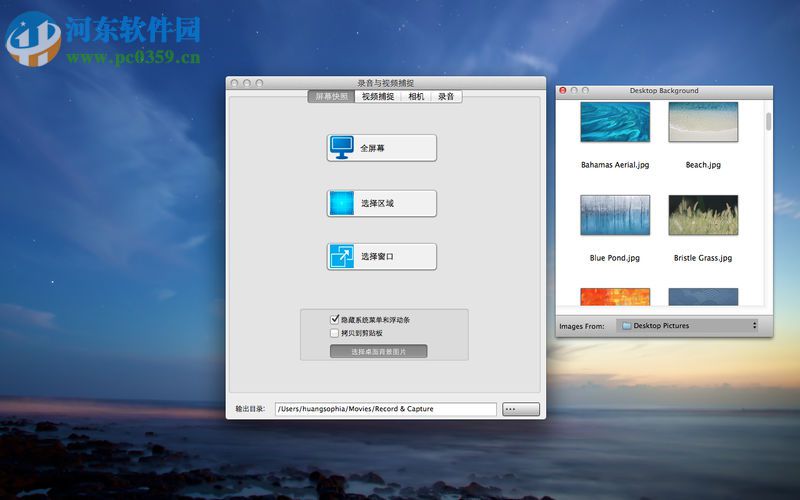Select the blue-gray thumbnail under Bristle Grass.jpg
The height and width of the screenshot is (500, 800).
pyautogui.click(x=703, y=297)
